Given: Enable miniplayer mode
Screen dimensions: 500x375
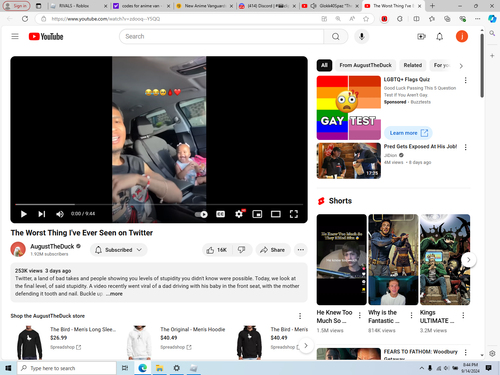Looking at the screenshot, I should 257,214.
